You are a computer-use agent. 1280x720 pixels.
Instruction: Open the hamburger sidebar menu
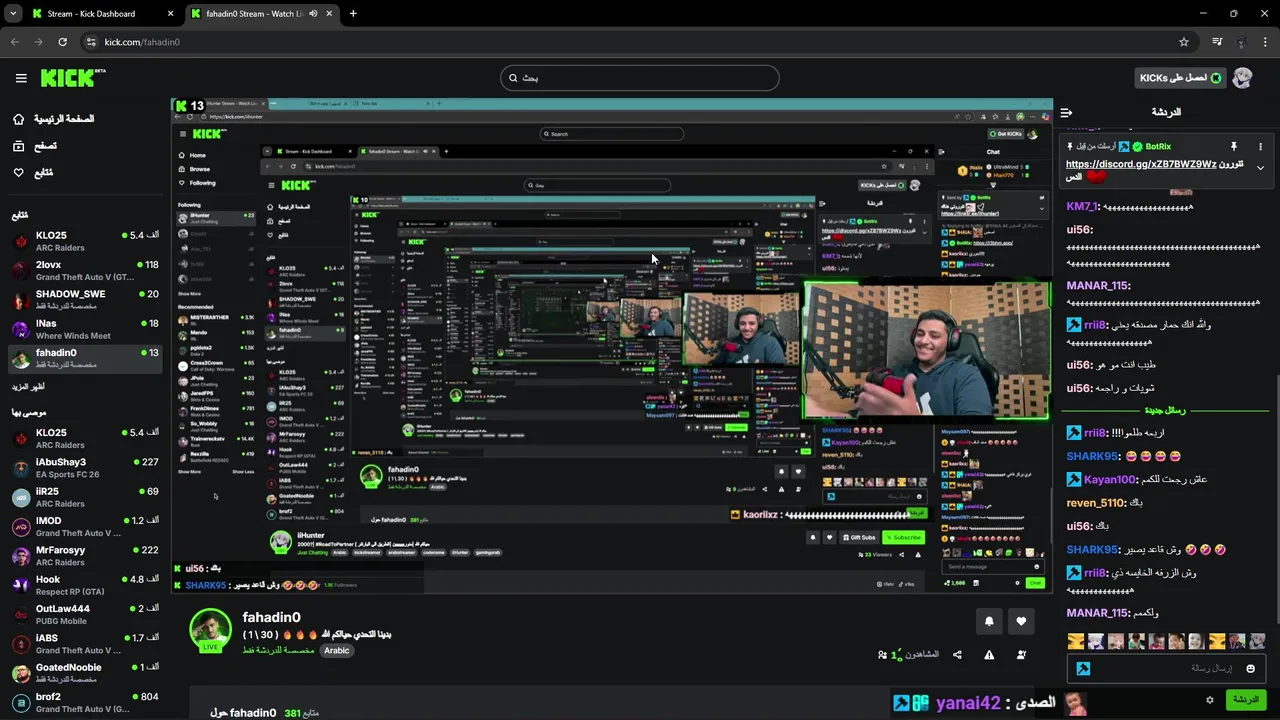21,78
